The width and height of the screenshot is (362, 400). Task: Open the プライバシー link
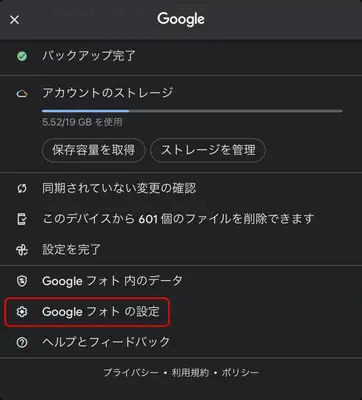[131, 372]
